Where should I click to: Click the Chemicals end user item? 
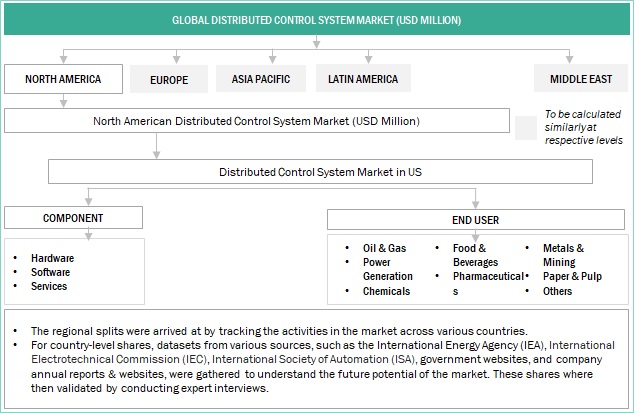(386, 291)
